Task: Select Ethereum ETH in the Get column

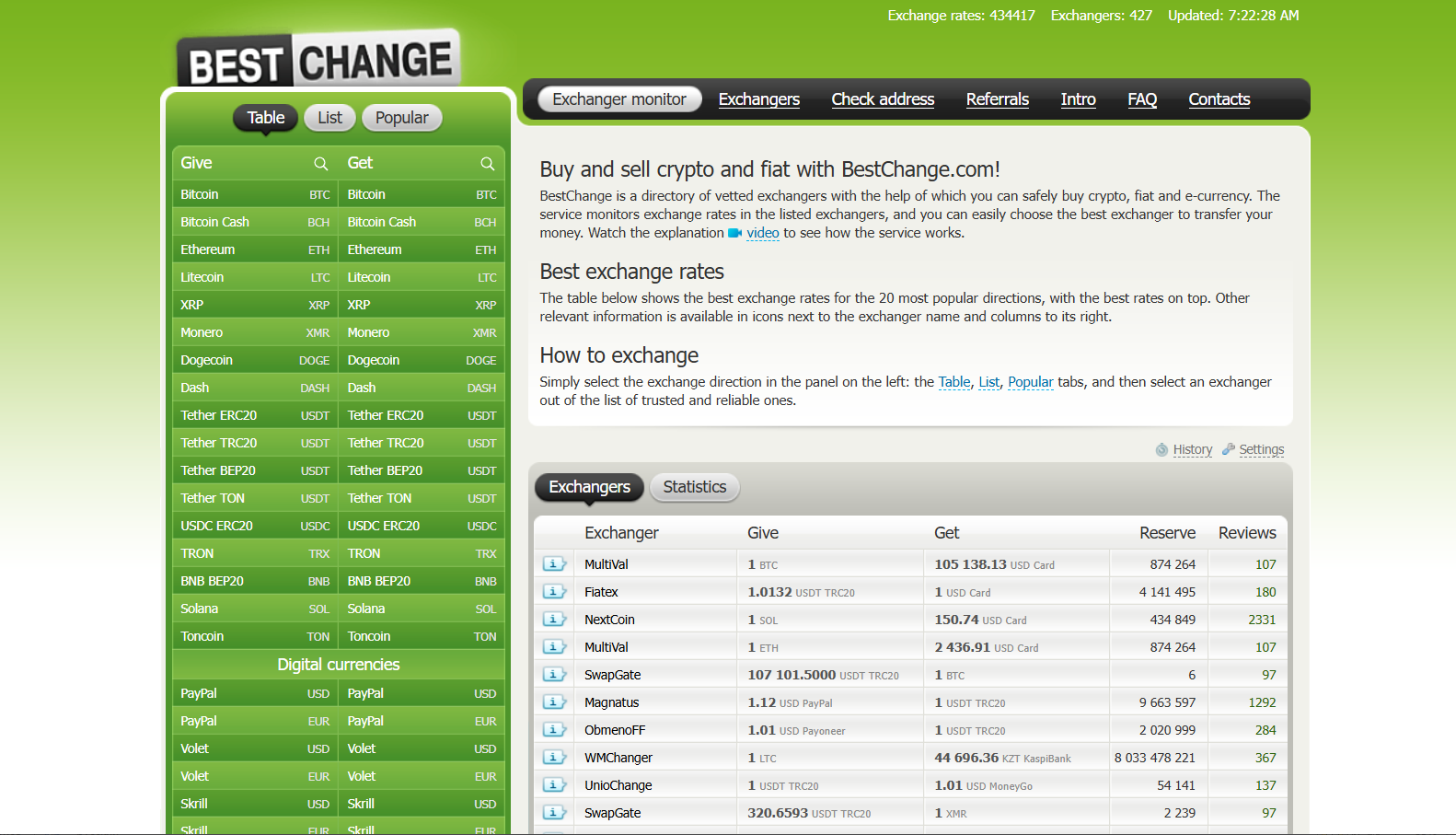Action: pyautogui.click(x=422, y=249)
